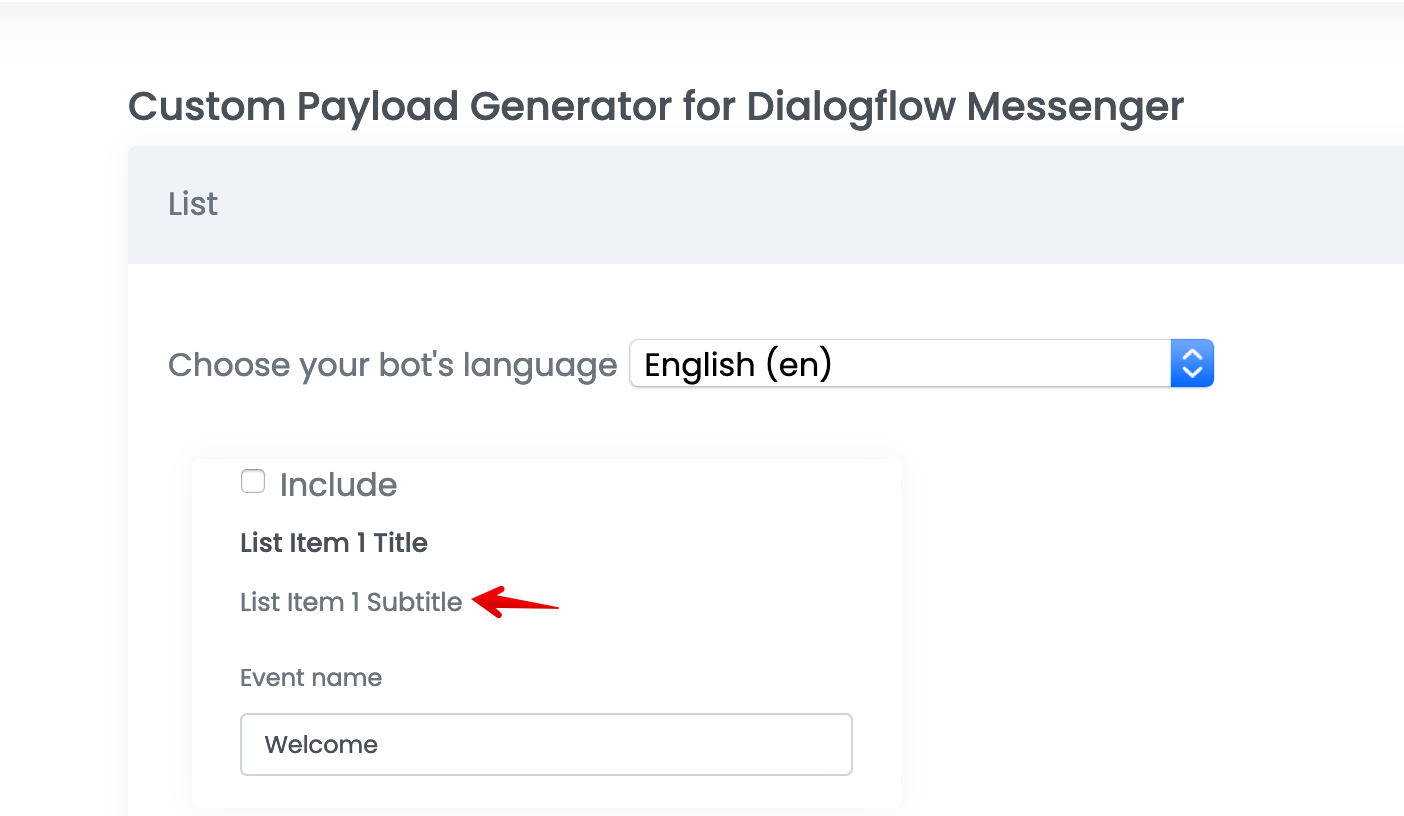Screen dimensions: 1404x816
Task: Enable the Include checkbox
Action: [253, 482]
